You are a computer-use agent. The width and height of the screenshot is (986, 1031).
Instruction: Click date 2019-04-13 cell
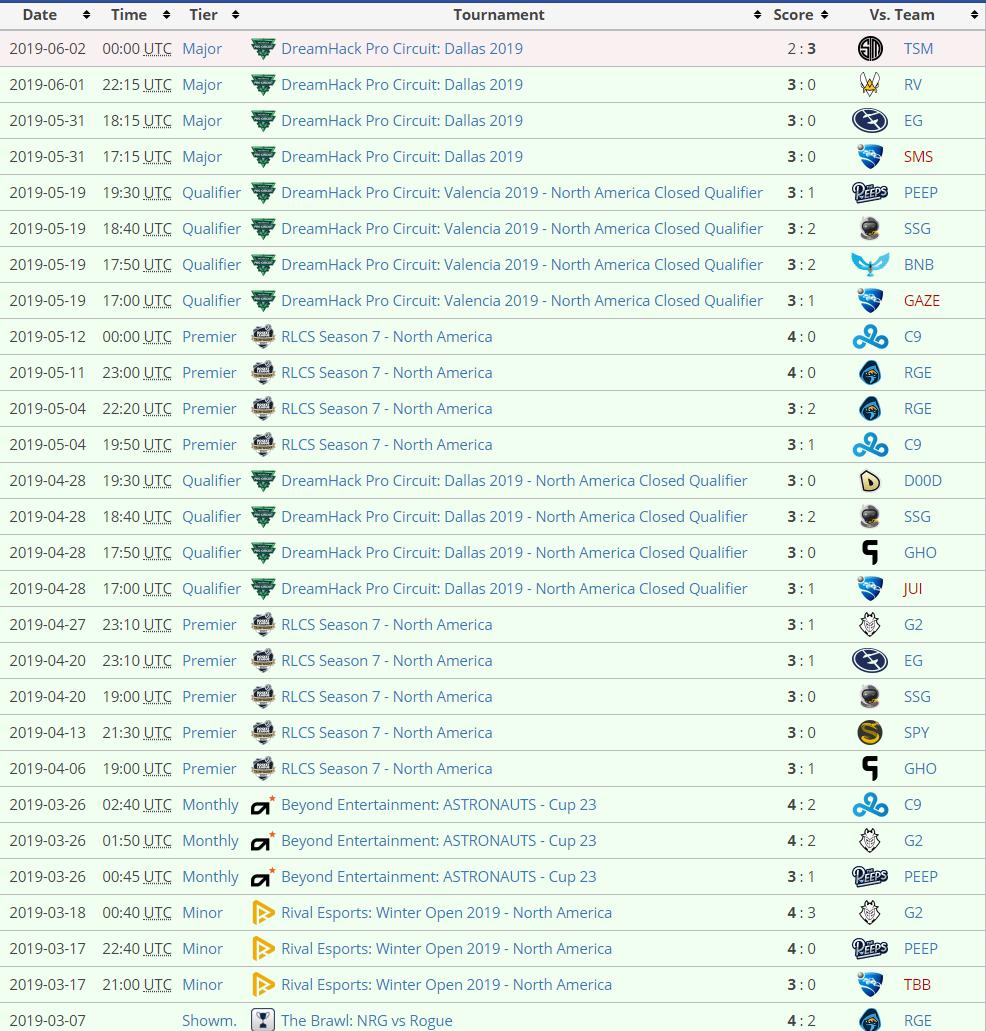tap(47, 732)
